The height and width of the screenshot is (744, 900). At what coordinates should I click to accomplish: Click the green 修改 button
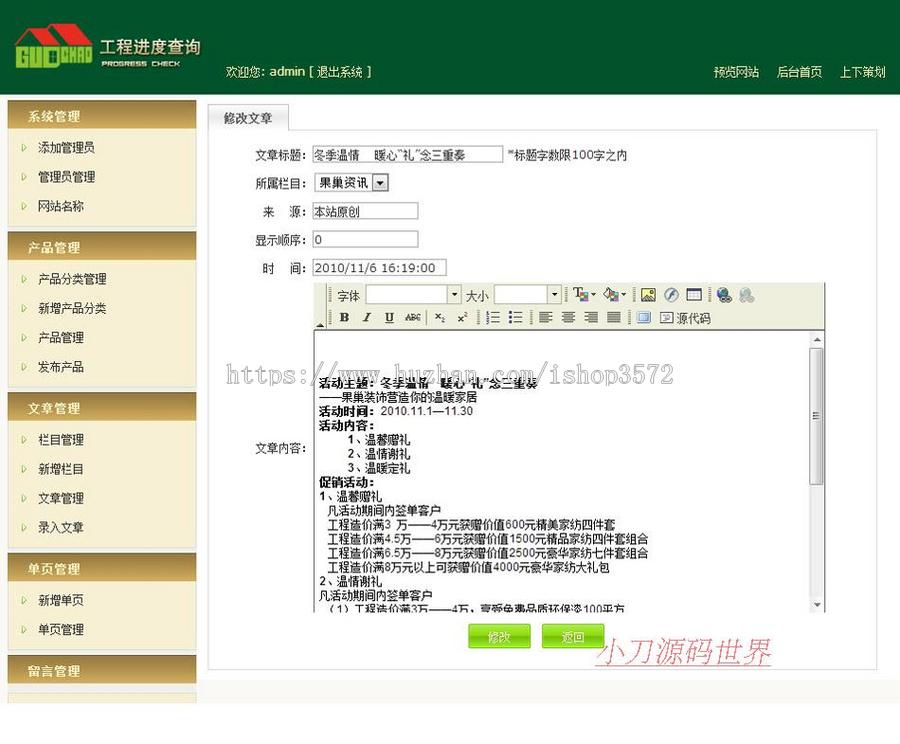pyautogui.click(x=499, y=636)
